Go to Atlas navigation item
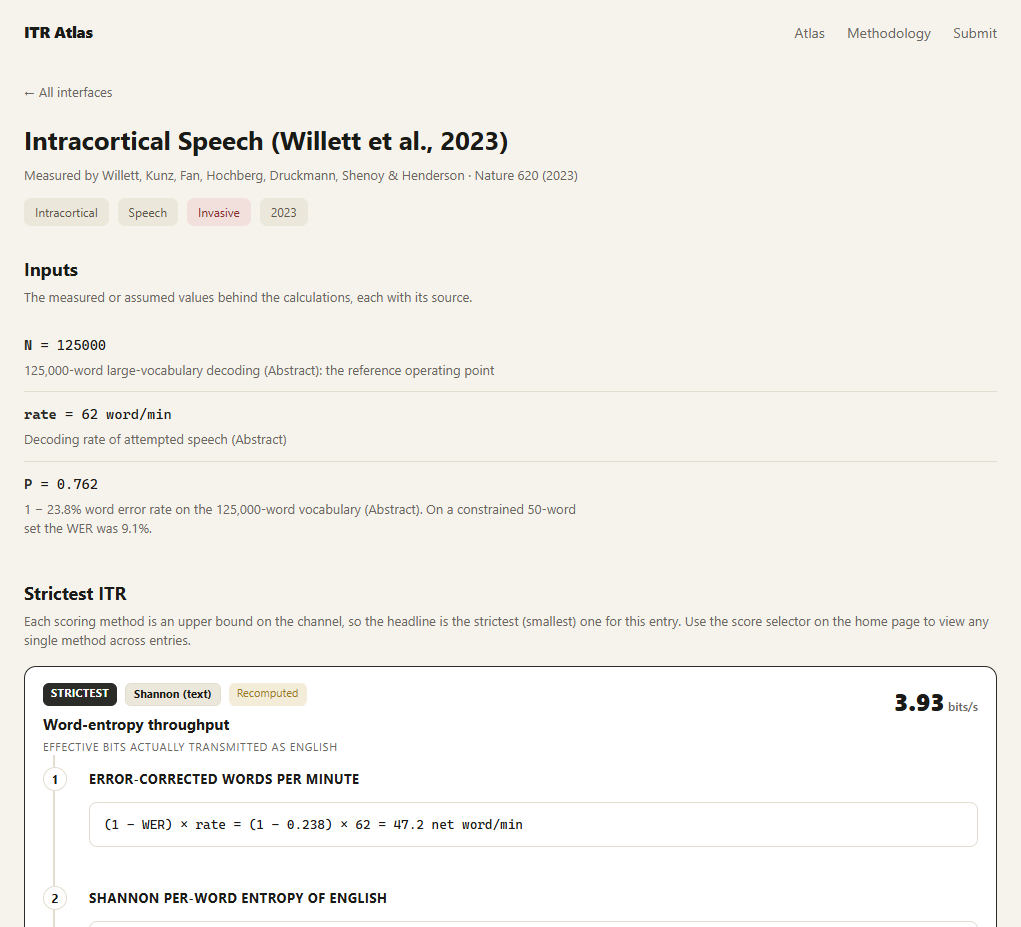 click(809, 33)
